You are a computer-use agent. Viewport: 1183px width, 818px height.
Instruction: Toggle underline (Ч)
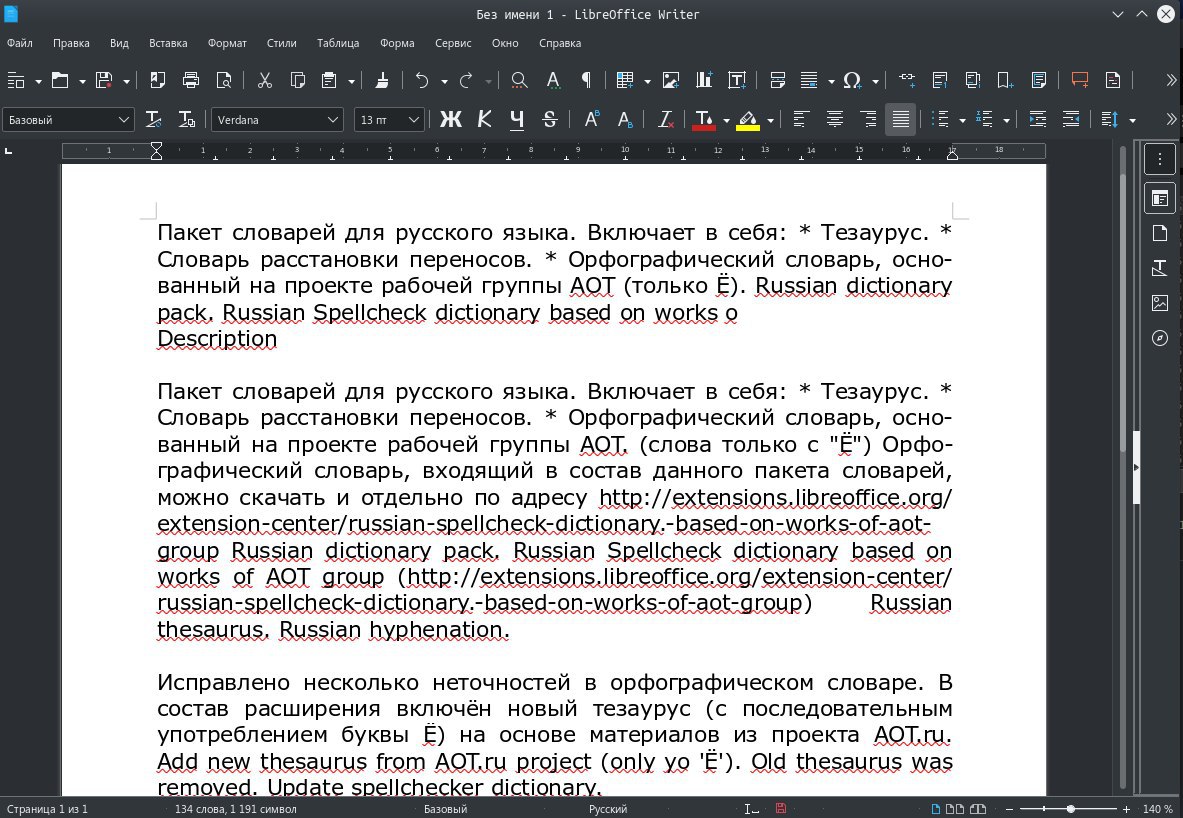[517, 119]
